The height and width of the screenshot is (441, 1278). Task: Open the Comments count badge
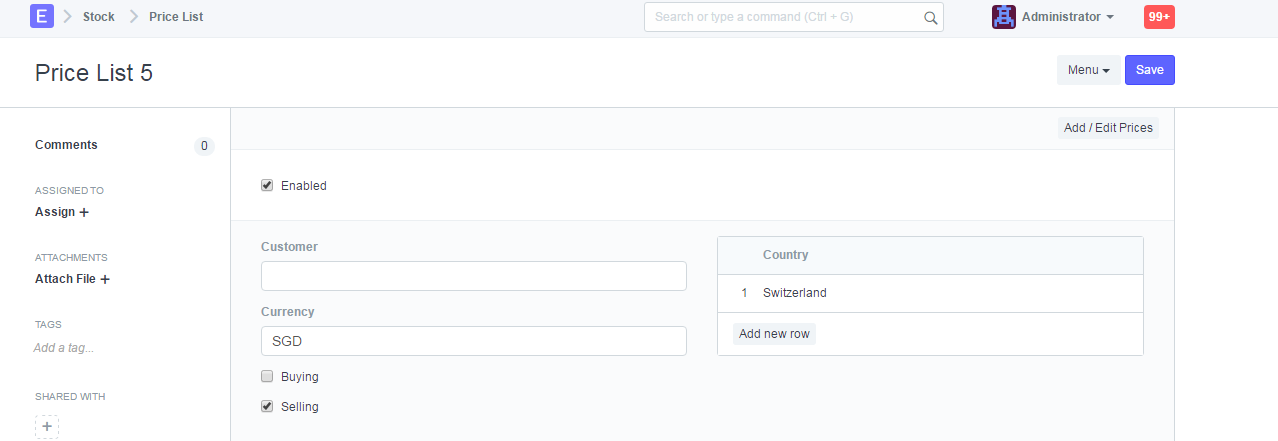coord(204,146)
